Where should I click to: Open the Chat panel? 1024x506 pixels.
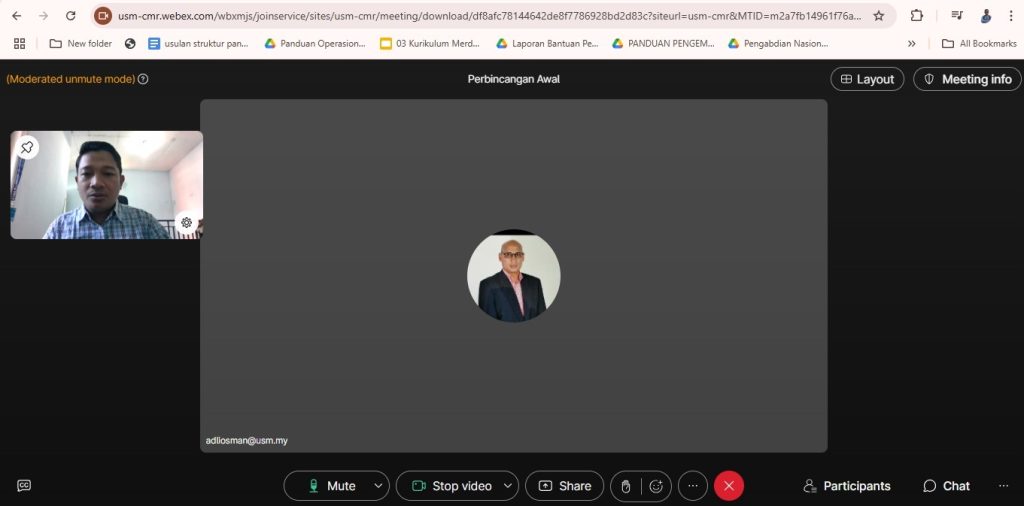point(946,486)
